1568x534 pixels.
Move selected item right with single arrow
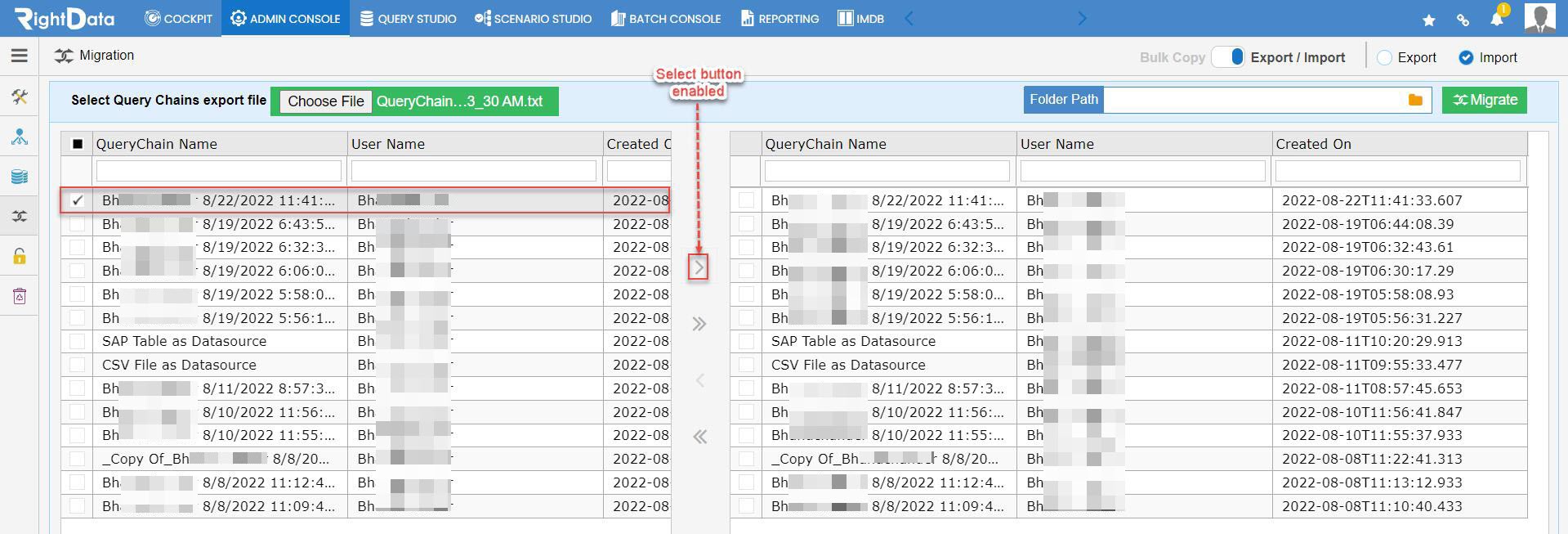click(699, 267)
